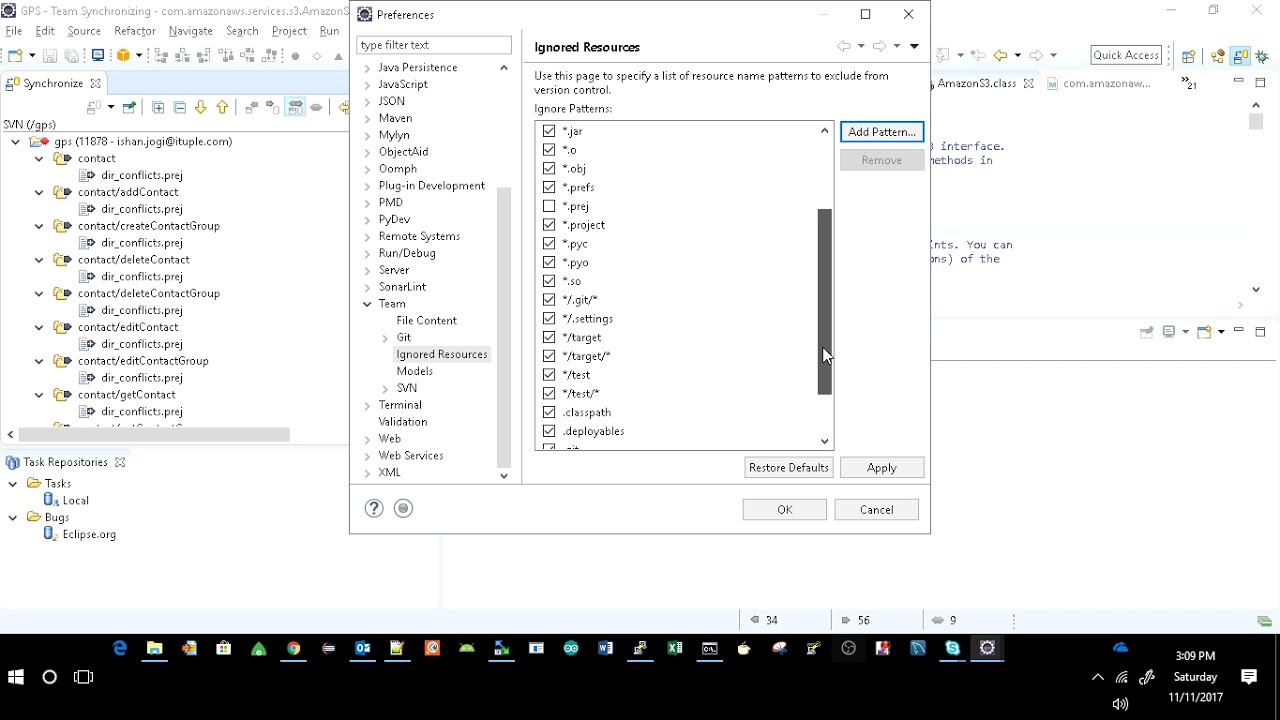Uncheck the .classpath ignore pattern
This screenshot has height=720, width=1280.
549,412
